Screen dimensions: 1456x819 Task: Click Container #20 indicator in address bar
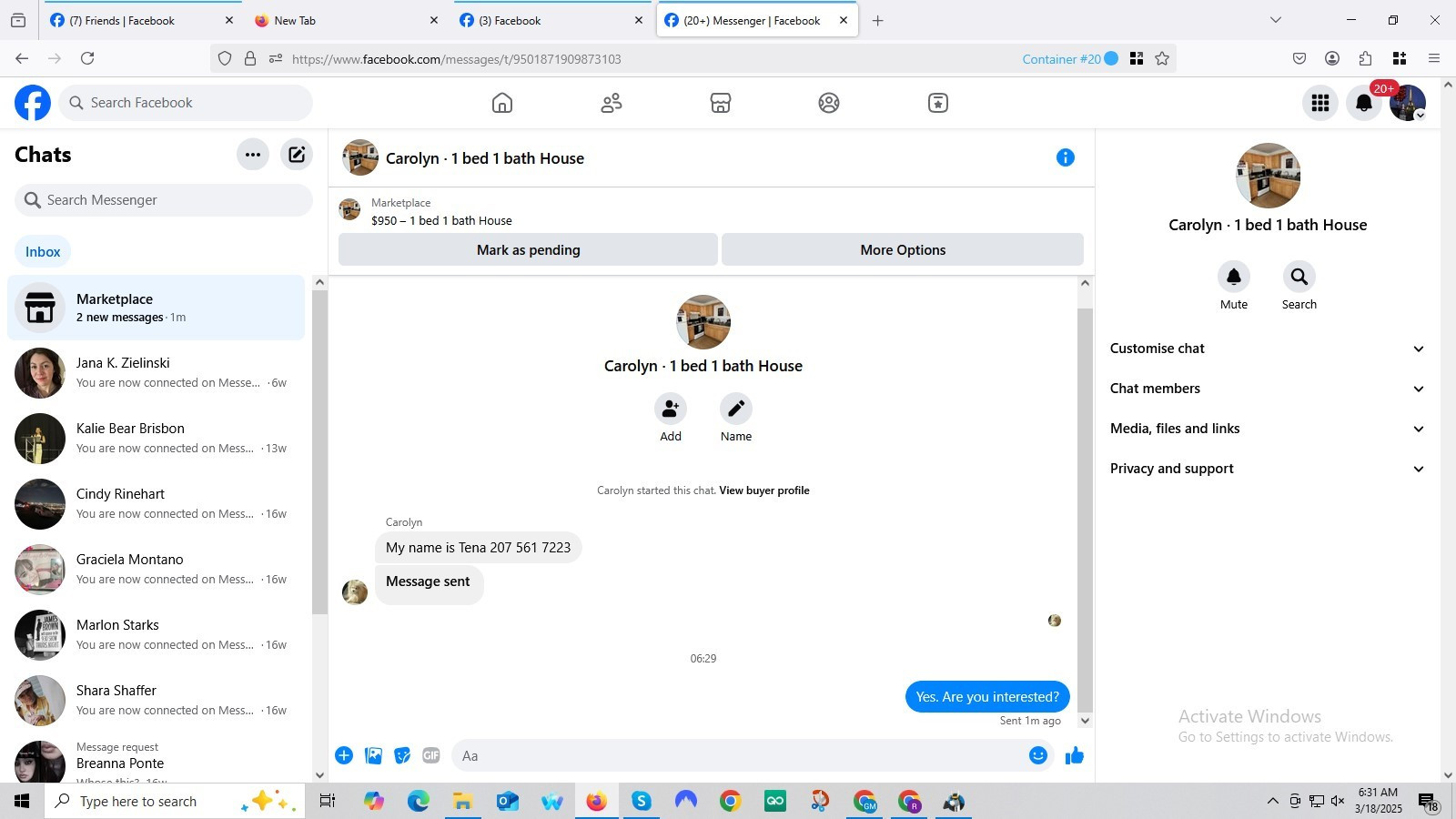pyautogui.click(x=1070, y=59)
